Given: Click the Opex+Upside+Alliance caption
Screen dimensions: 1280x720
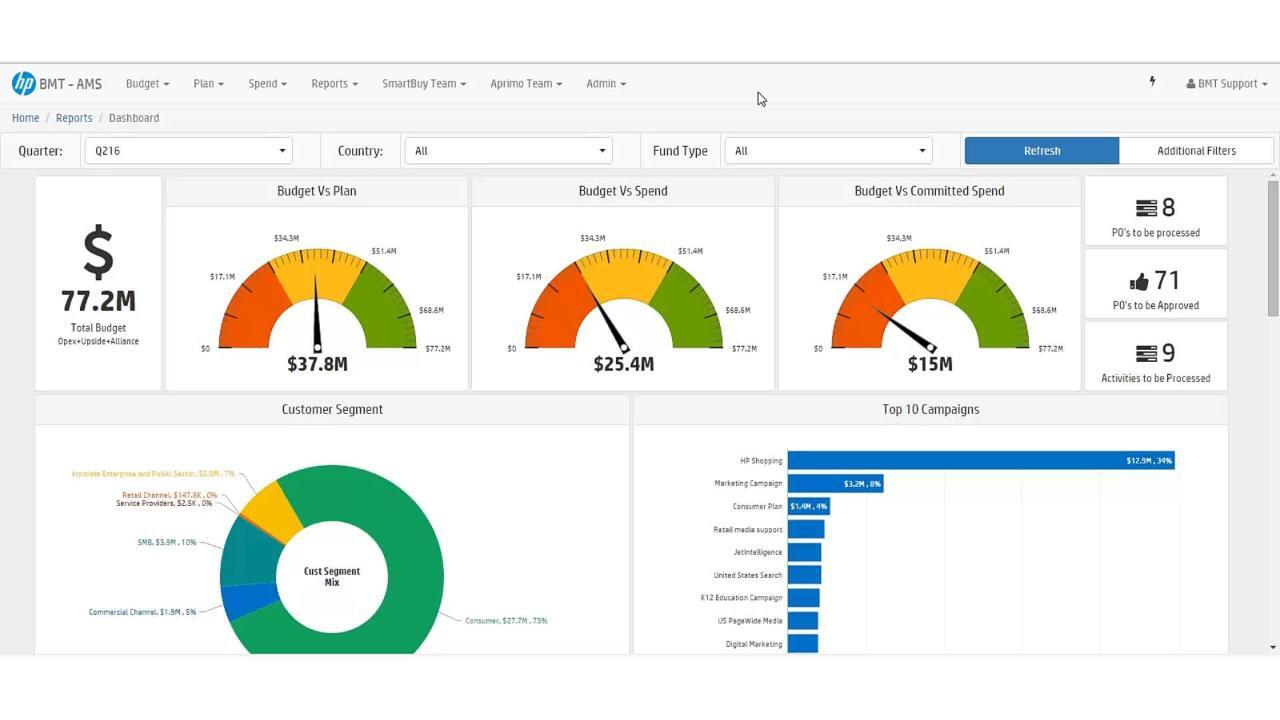Looking at the screenshot, I should (98, 342).
